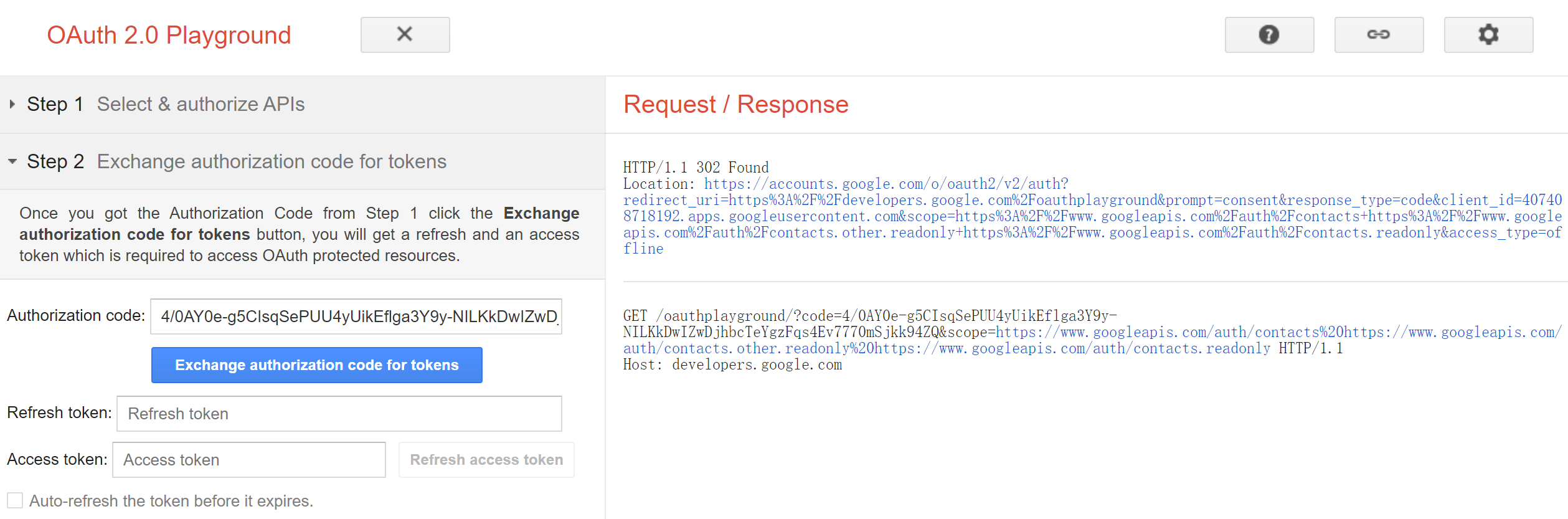This screenshot has width=1568, height=519.
Task: Click the Authorization code label
Action: (76, 315)
